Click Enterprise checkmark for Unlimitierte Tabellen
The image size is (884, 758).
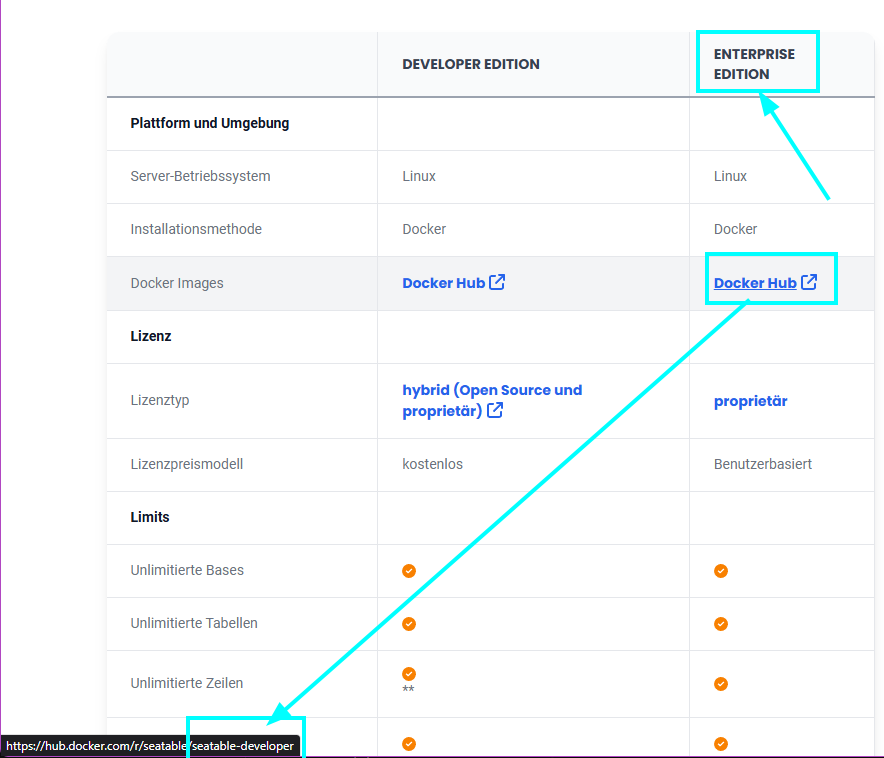(721, 624)
